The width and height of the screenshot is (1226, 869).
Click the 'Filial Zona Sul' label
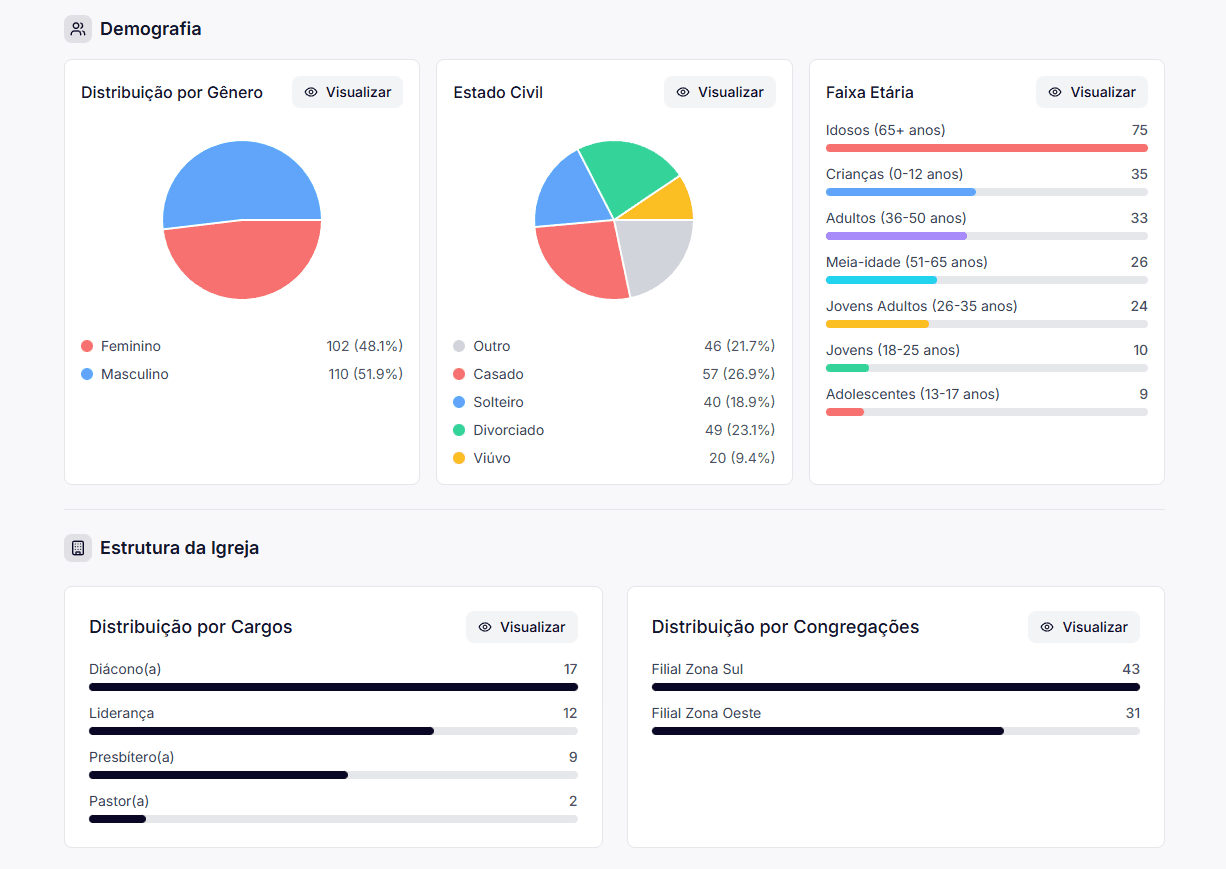(698, 669)
